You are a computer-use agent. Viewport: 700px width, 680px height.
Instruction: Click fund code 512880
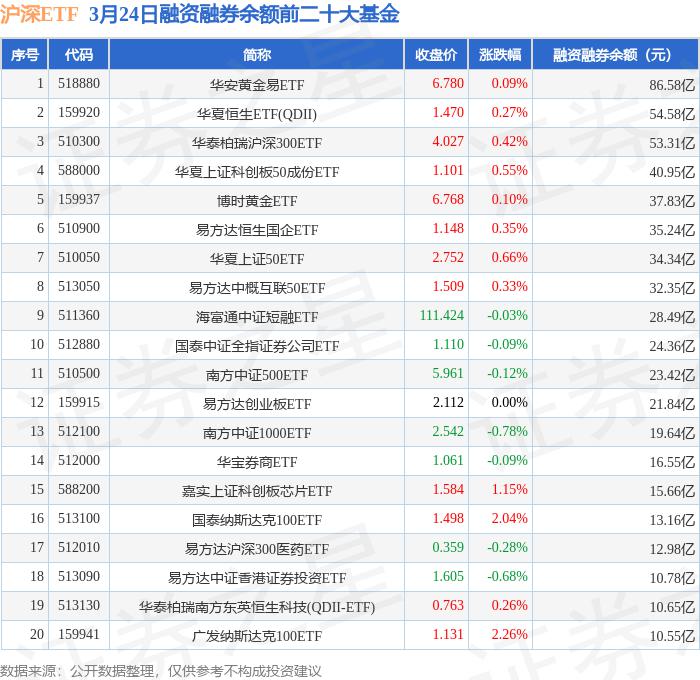tap(79, 345)
